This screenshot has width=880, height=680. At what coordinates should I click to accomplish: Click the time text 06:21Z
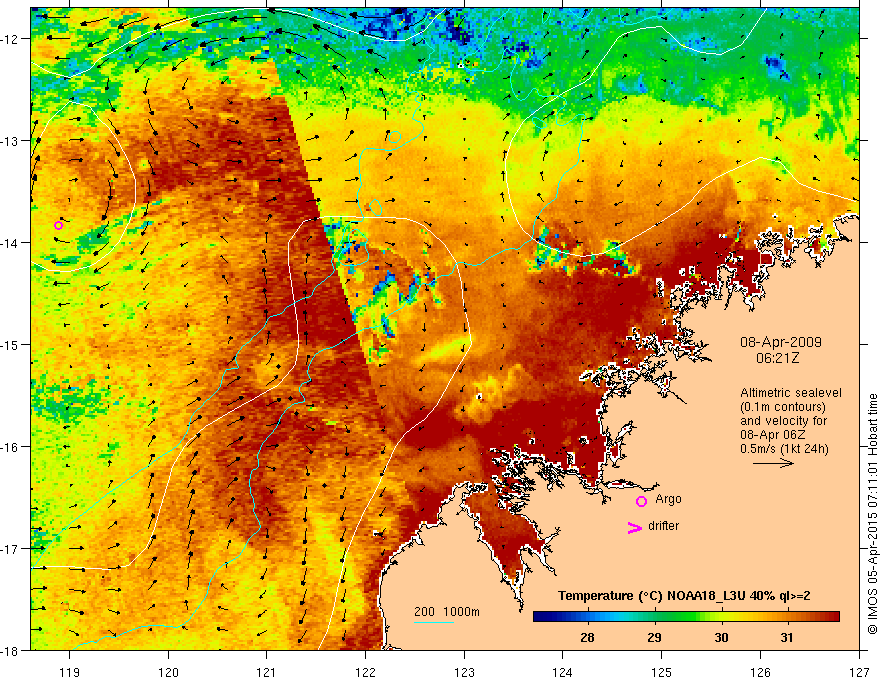click(x=778, y=358)
